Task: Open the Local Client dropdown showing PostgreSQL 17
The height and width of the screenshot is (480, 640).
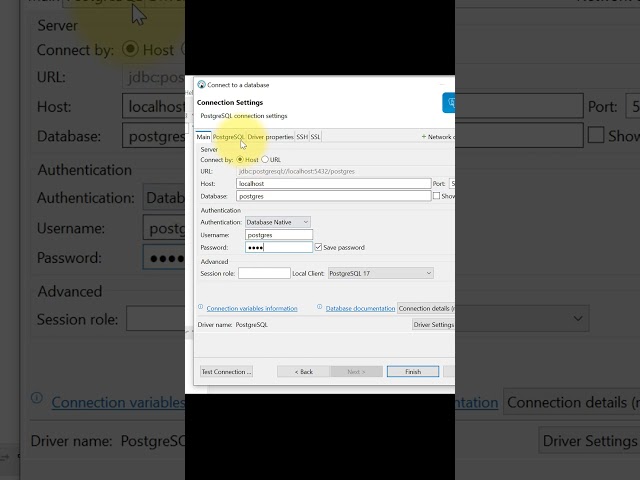Action: point(380,273)
